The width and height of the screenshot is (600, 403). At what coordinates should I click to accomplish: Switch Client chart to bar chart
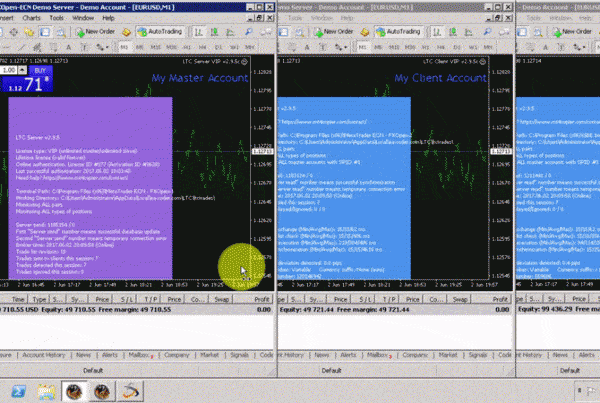click(x=437, y=33)
